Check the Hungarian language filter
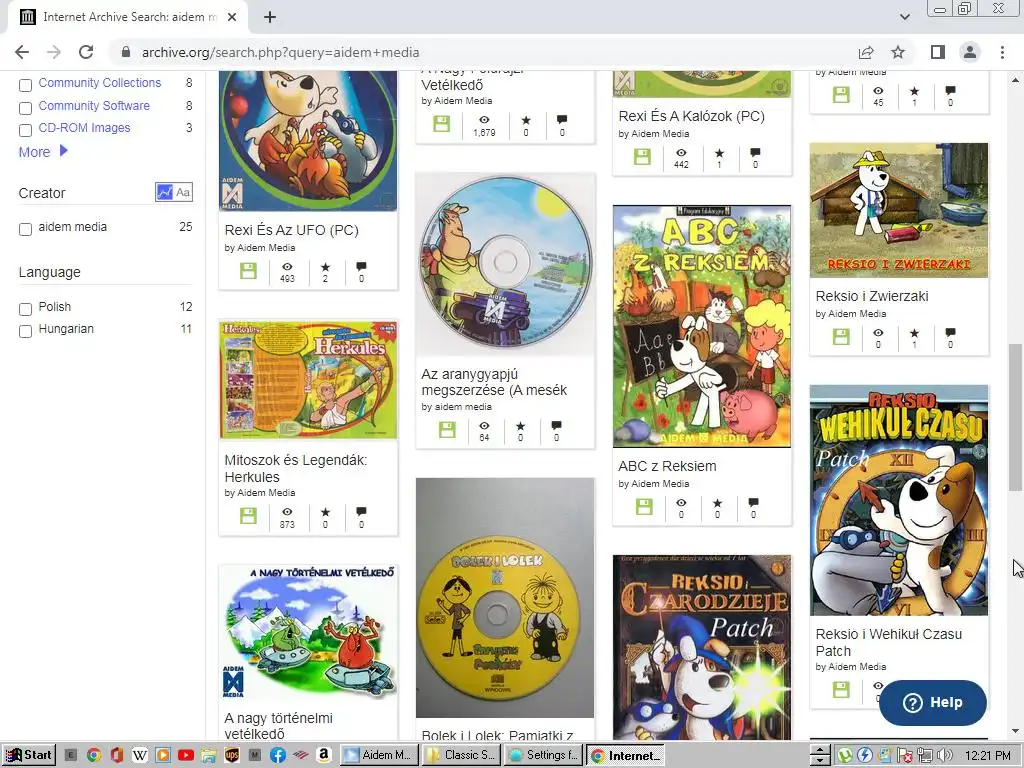 click(25, 331)
